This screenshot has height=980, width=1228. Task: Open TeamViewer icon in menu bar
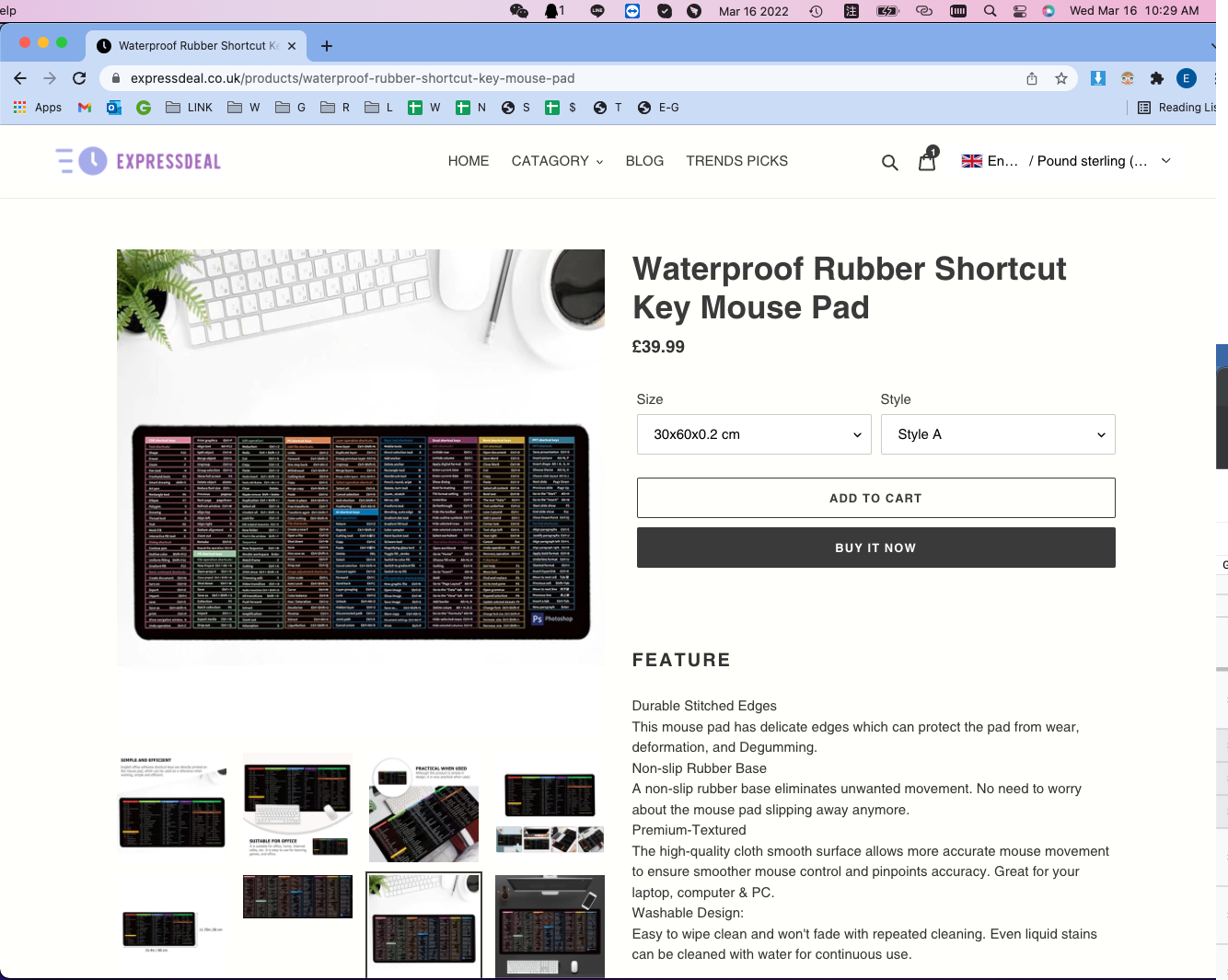[632, 11]
